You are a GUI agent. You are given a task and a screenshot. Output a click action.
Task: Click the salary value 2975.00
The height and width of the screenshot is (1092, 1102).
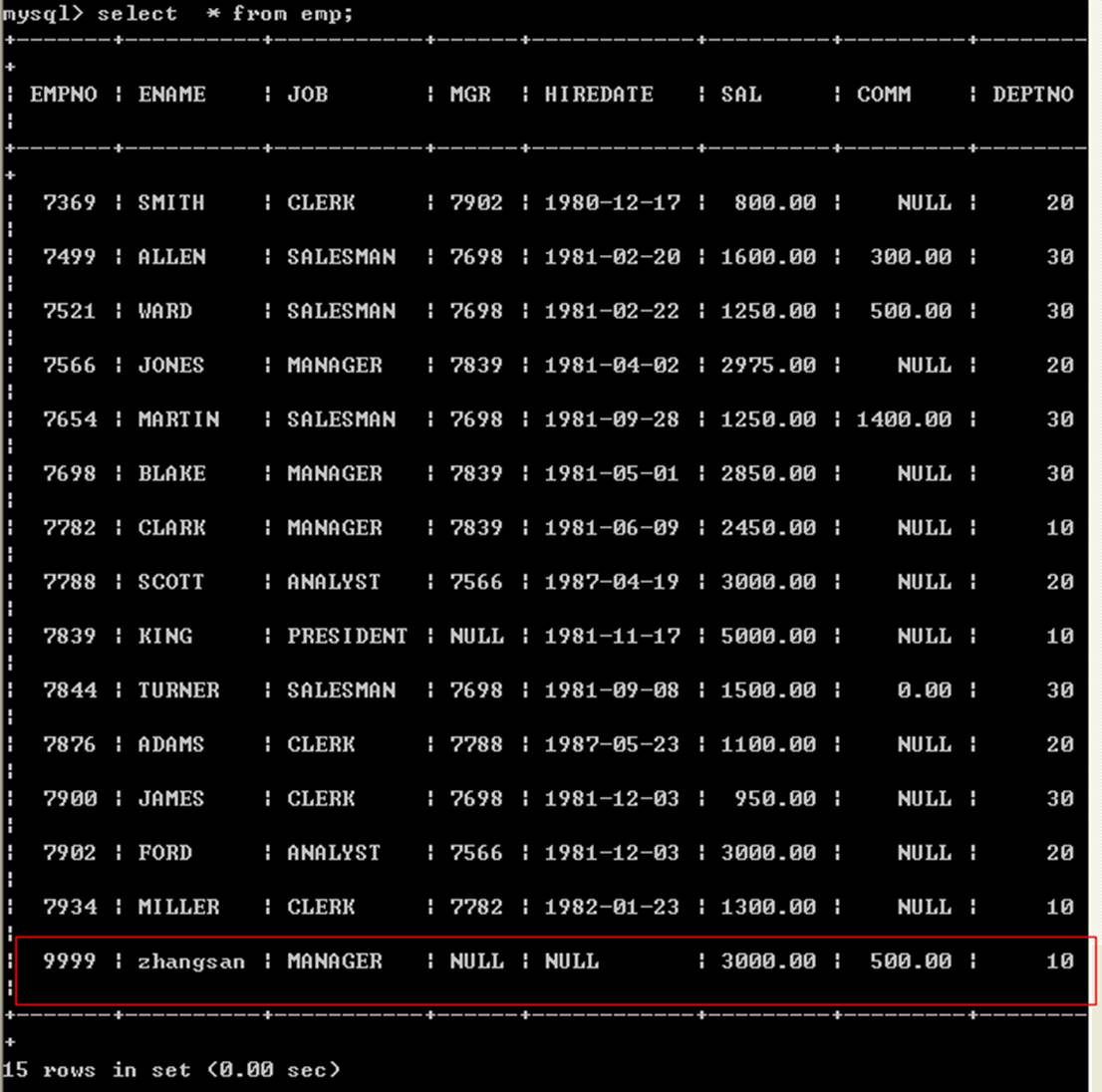pyautogui.click(x=768, y=366)
